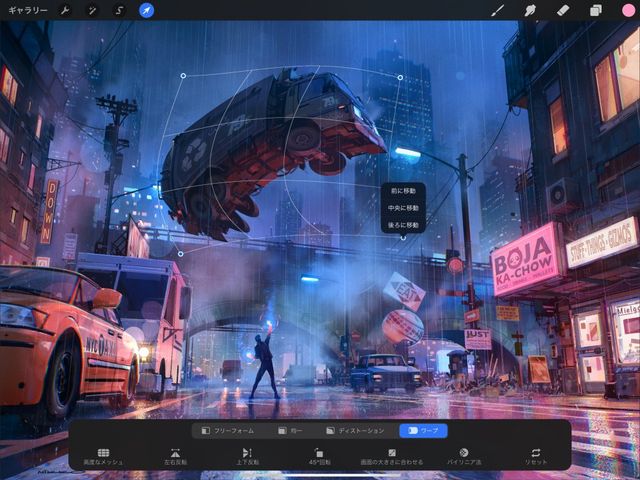Select the Eraser tool
This screenshot has height=480, width=640.
coord(563,10)
